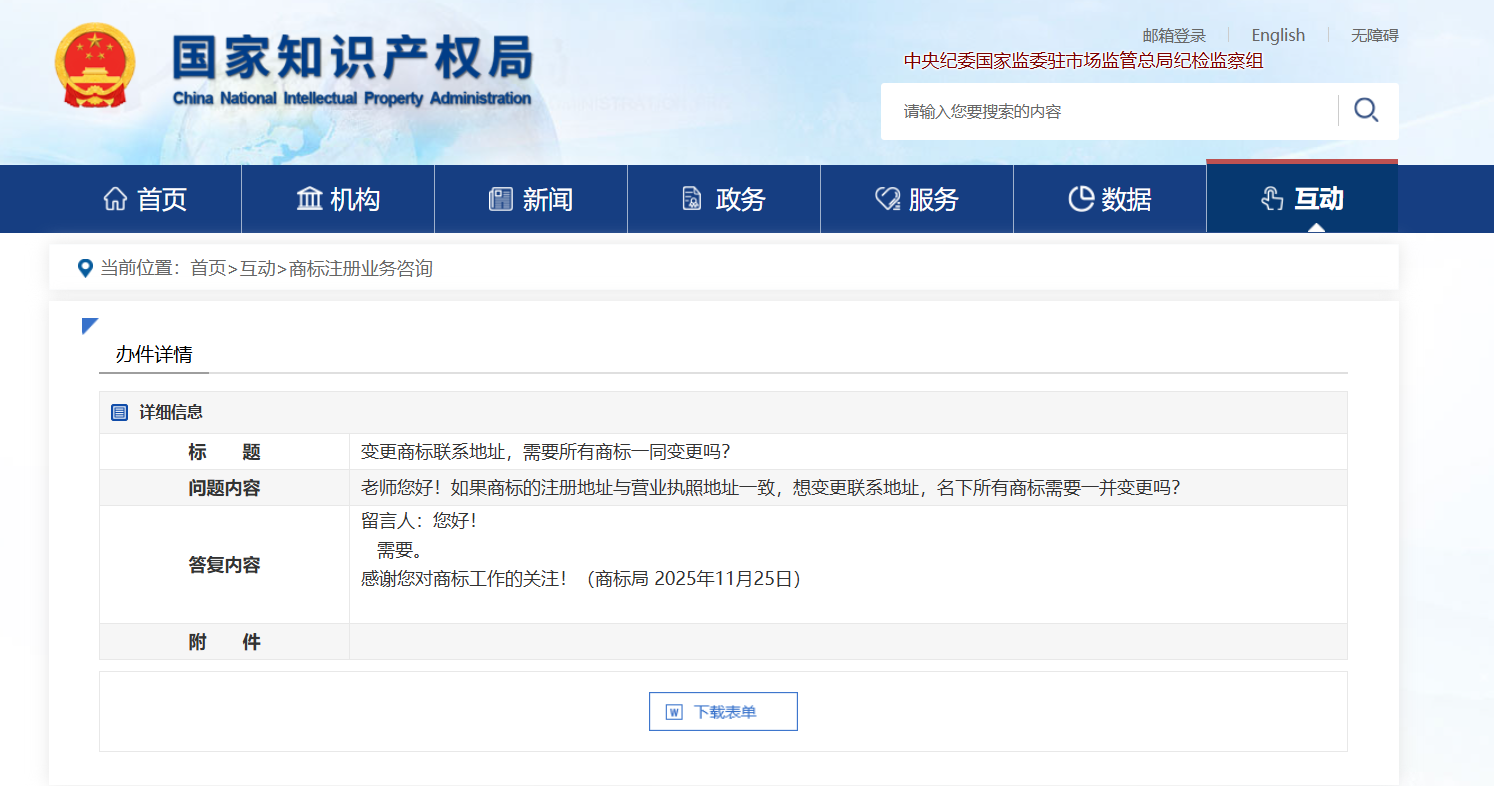Click the national emblem logo
1494x786 pixels.
tap(95, 66)
